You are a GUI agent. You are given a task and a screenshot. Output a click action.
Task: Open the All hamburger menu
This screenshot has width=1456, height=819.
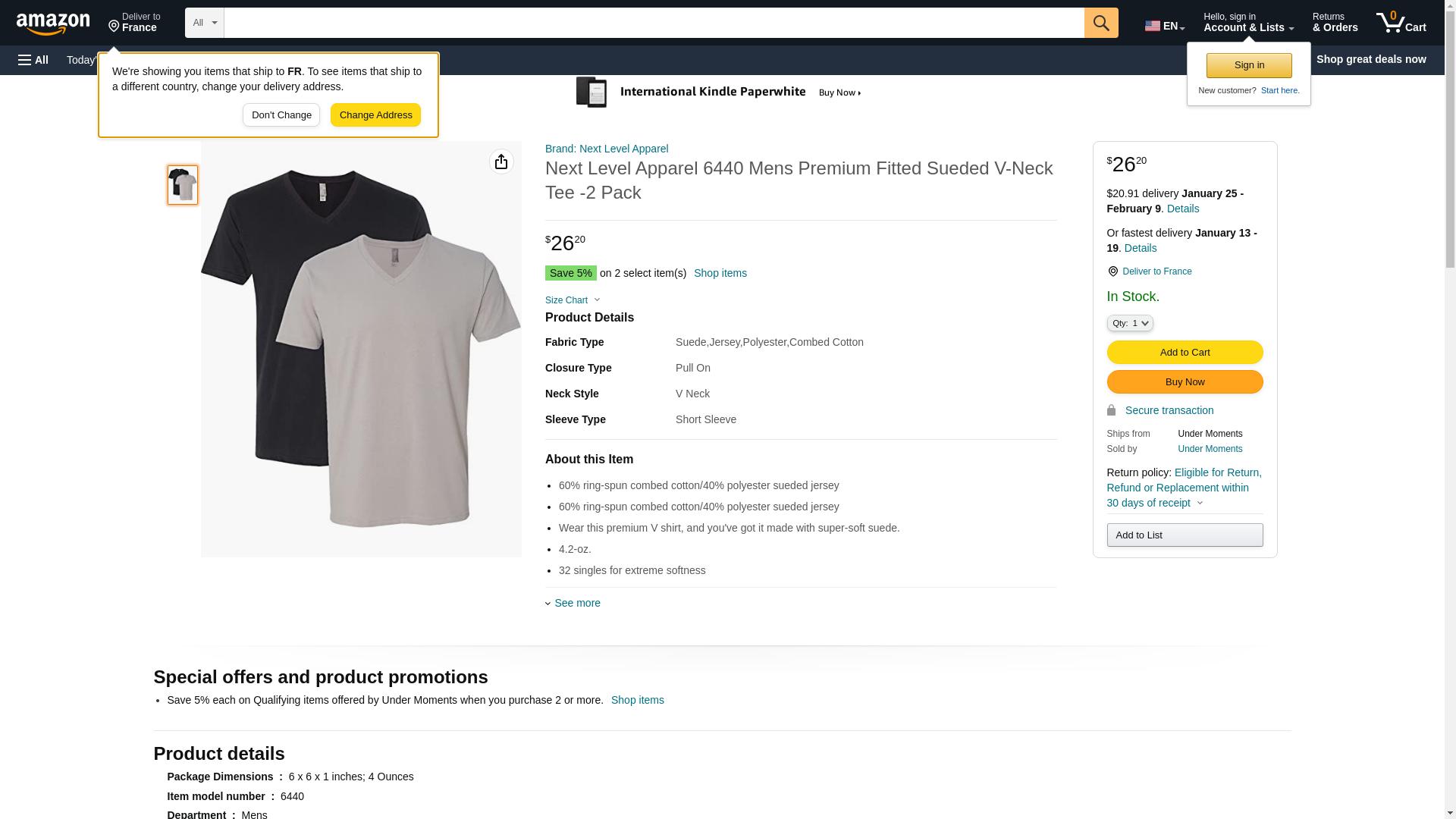[33, 60]
